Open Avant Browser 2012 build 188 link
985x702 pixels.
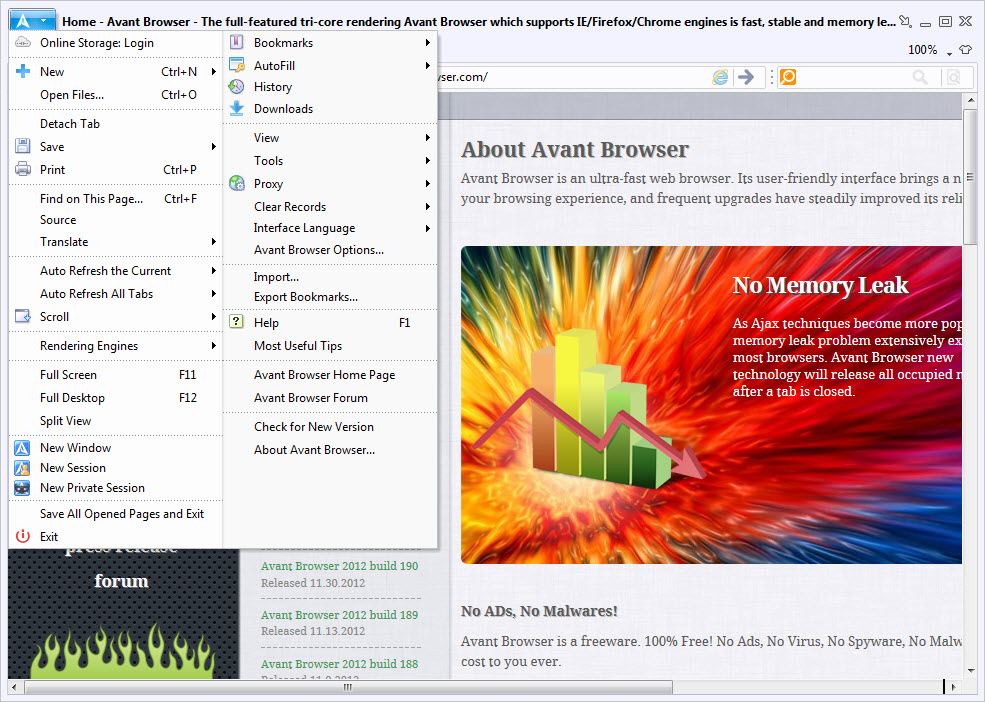point(339,664)
